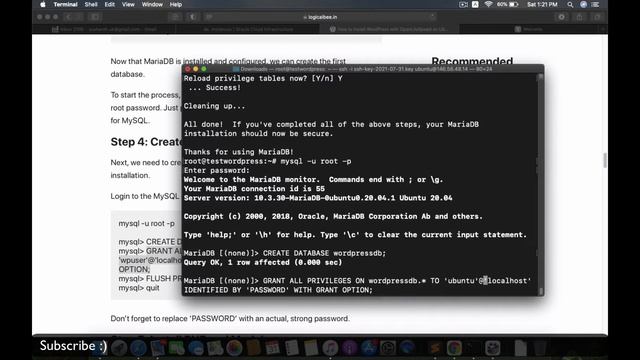Click the Terminal window scrollbar
The image size is (640, 360).
541,184
